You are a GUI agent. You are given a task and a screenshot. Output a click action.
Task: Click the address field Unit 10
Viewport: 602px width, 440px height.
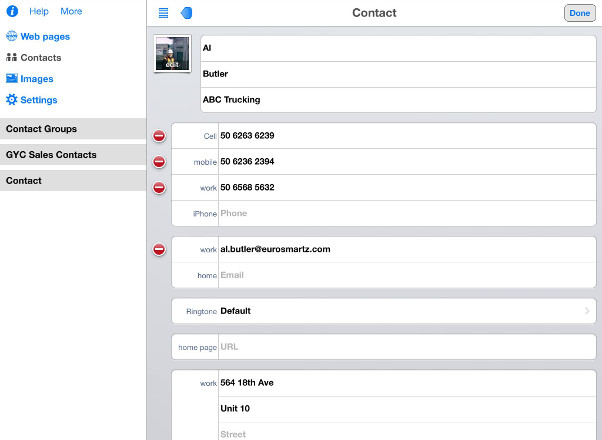(x=407, y=409)
